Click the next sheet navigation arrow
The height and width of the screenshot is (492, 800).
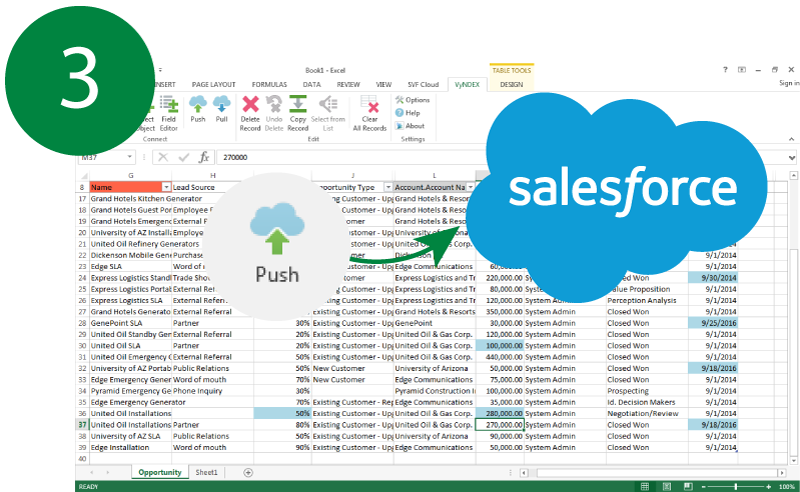pyautogui.click(x=108, y=473)
